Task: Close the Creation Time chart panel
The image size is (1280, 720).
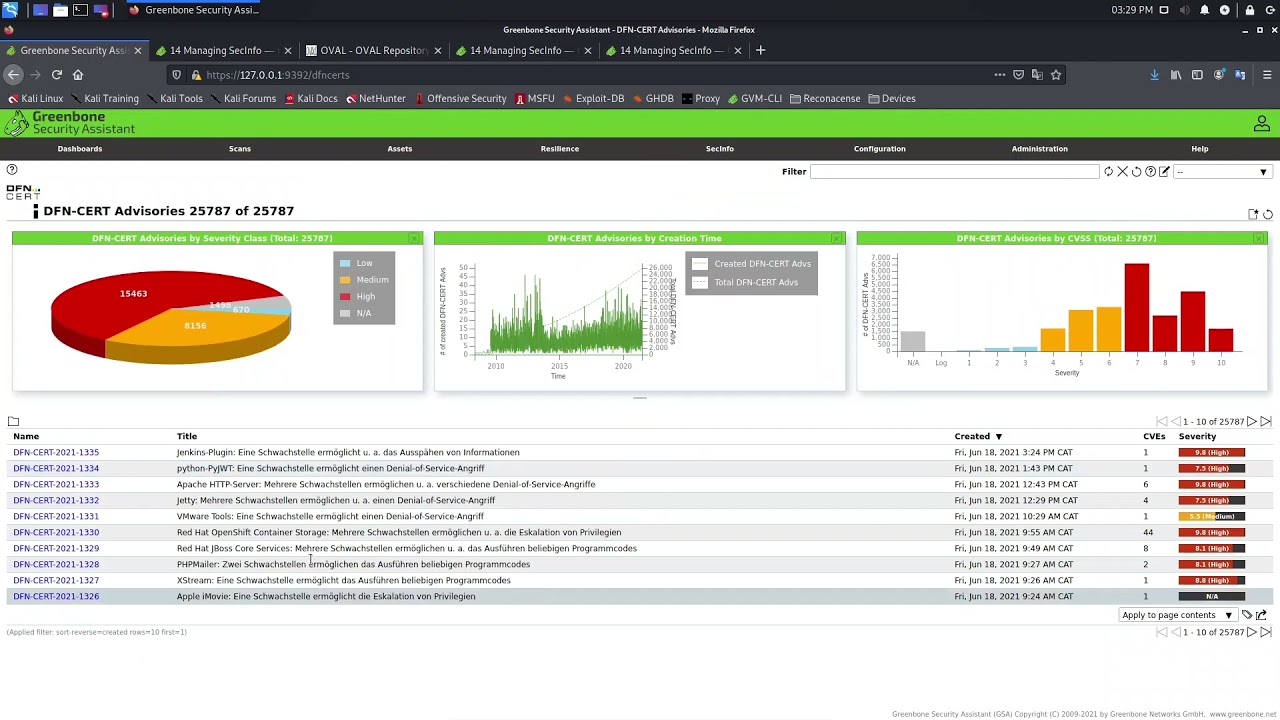Action: coord(836,238)
